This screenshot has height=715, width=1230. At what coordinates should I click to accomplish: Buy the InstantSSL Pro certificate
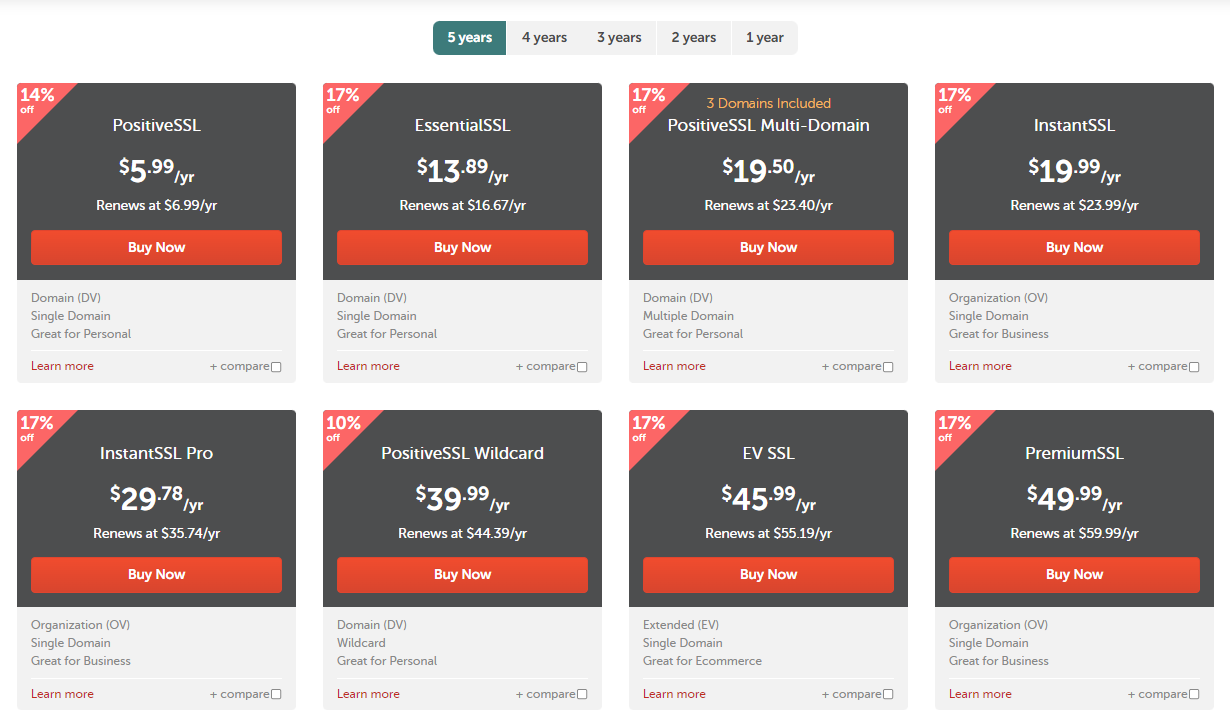[x=156, y=574]
